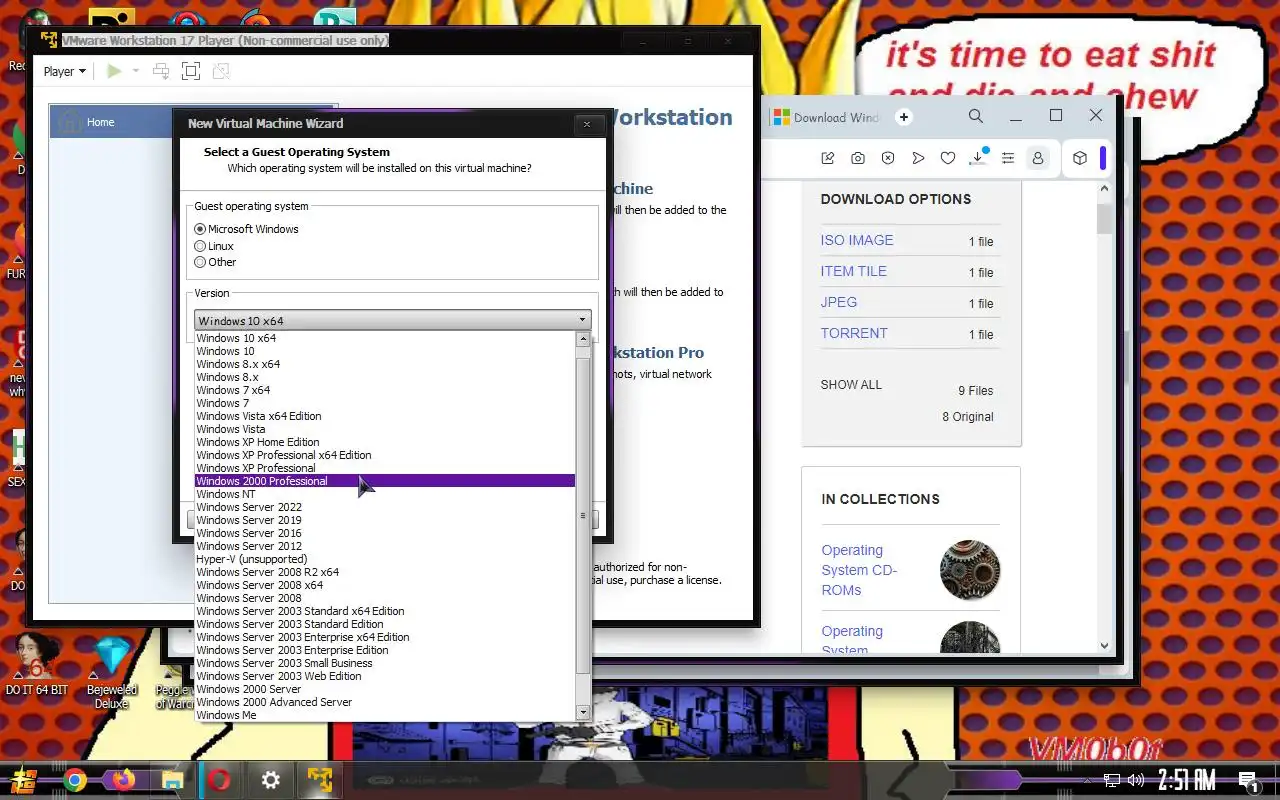This screenshot has height=800, width=1280.
Task: Launch Firefox from the taskbar
Action: coord(123,780)
